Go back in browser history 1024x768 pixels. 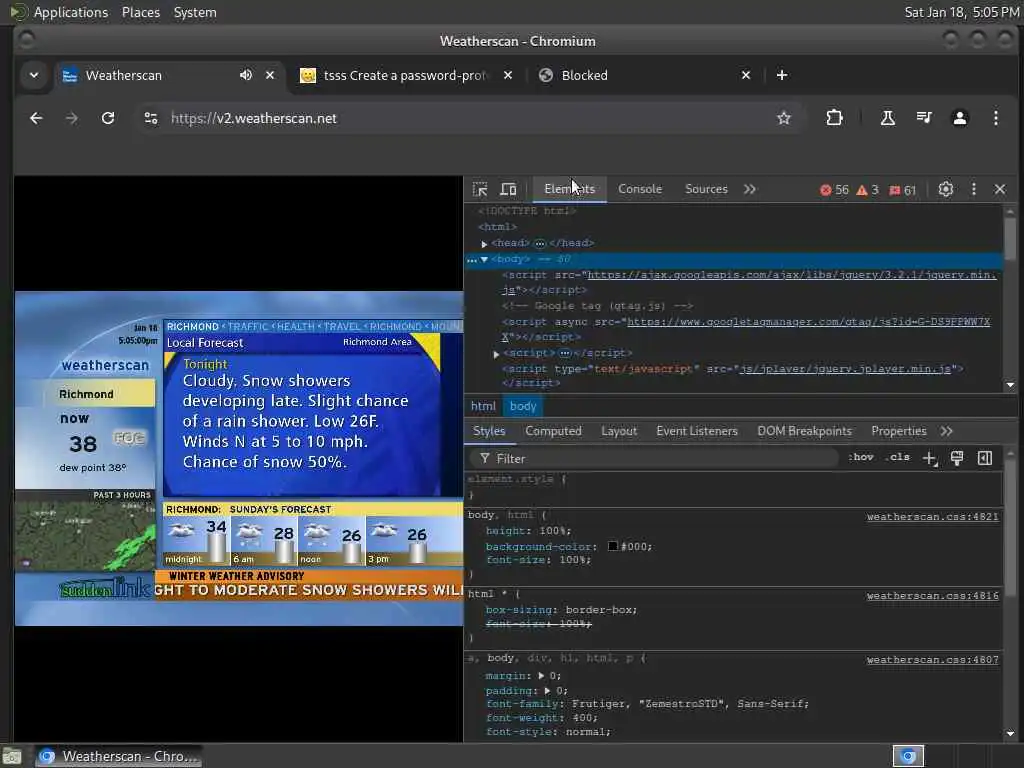(36, 118)
